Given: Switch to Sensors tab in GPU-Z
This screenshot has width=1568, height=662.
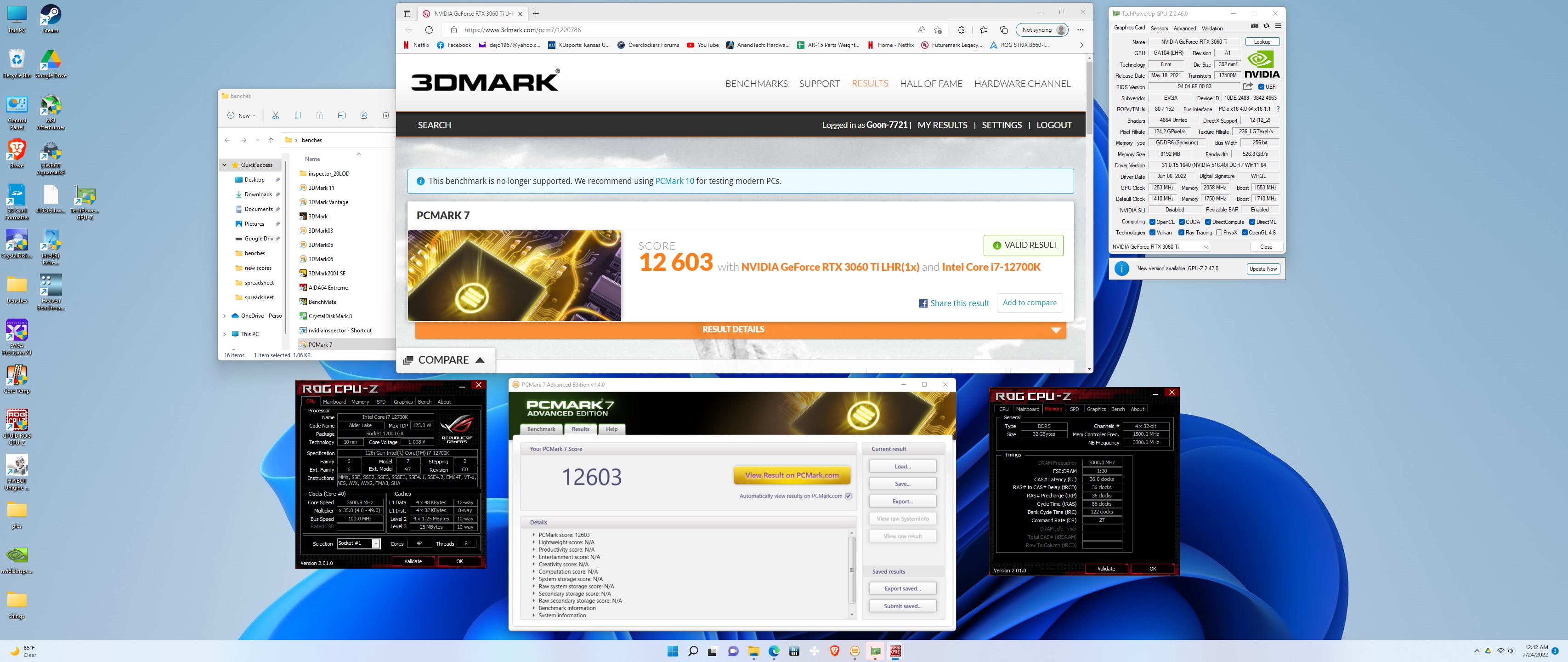Looking at the screenshot, I should coord(1159,28).
